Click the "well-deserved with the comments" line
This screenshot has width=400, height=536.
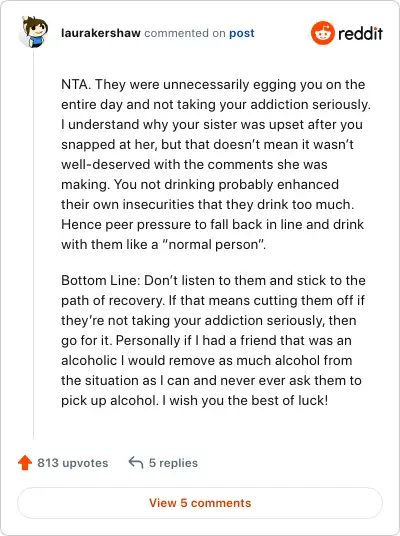click(x=194, y=164)
